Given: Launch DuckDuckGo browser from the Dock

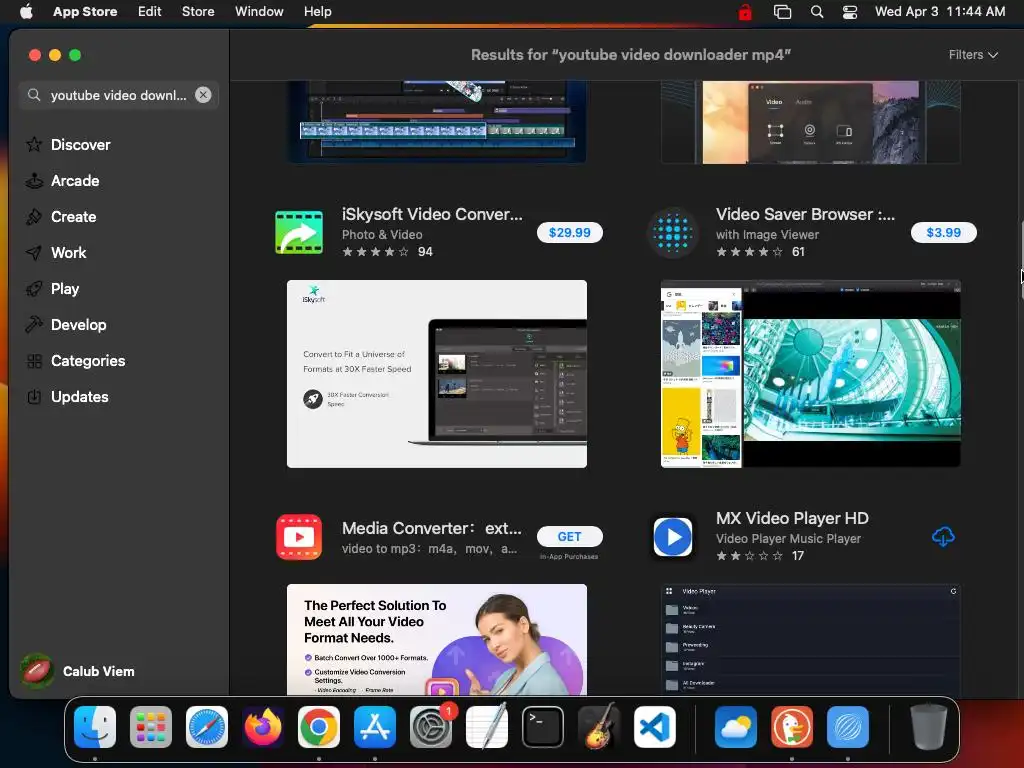Looking at the screenshot, I should click(792, 727).
